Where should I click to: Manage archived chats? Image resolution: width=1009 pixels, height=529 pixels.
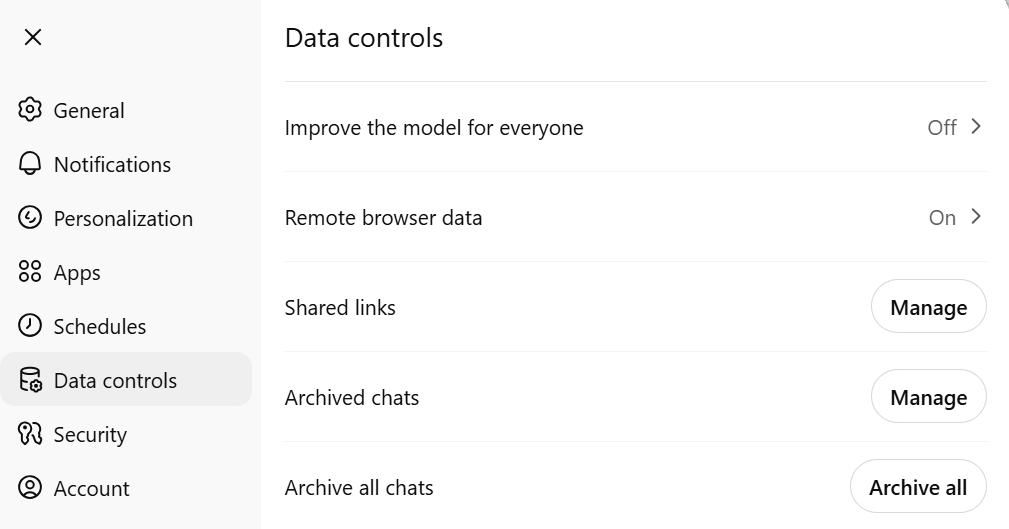pyautogui.click(x=928, y=397)
